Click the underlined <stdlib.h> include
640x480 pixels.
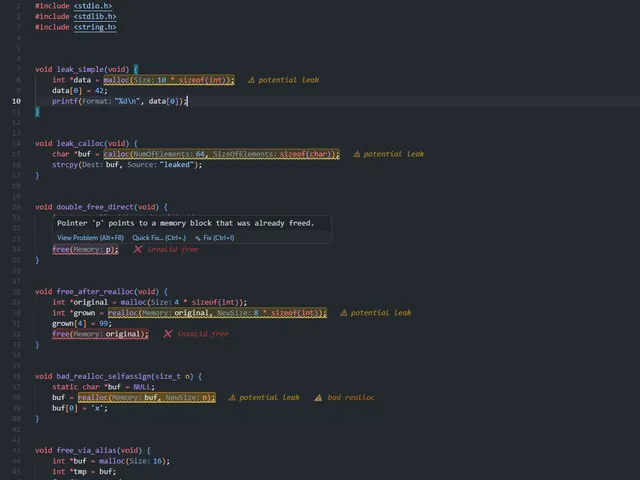[95, 16]
